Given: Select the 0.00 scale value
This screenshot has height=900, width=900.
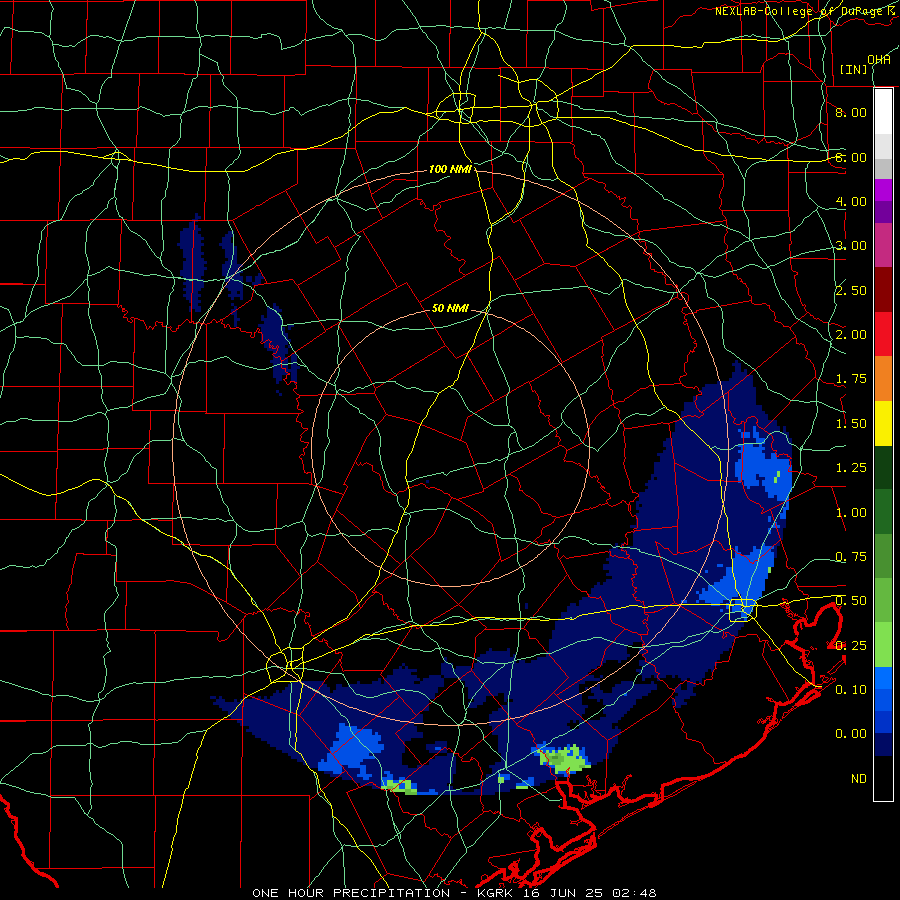Looking at the screenshot, I should click(851, 734).
